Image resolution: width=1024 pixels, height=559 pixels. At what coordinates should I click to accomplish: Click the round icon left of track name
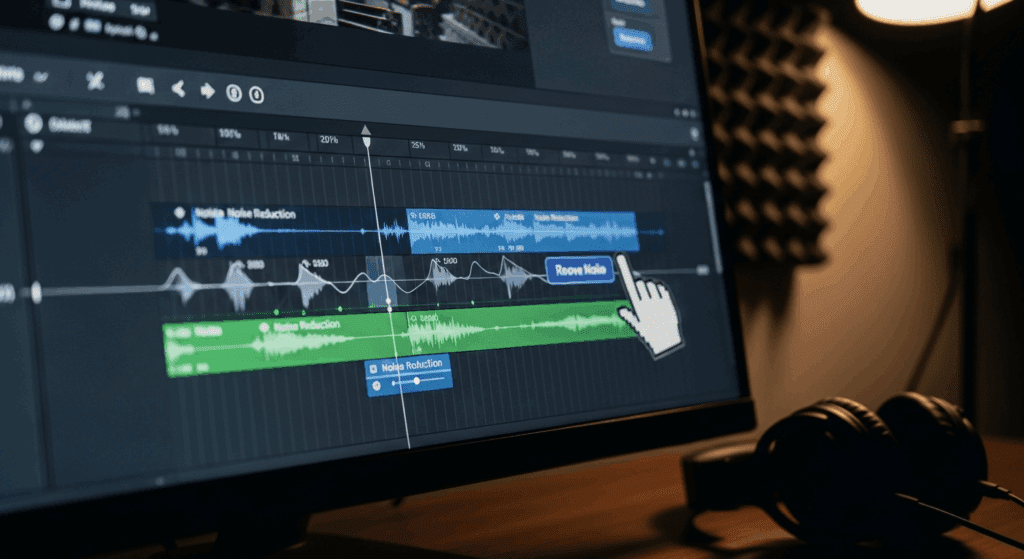tap(33, 123)
